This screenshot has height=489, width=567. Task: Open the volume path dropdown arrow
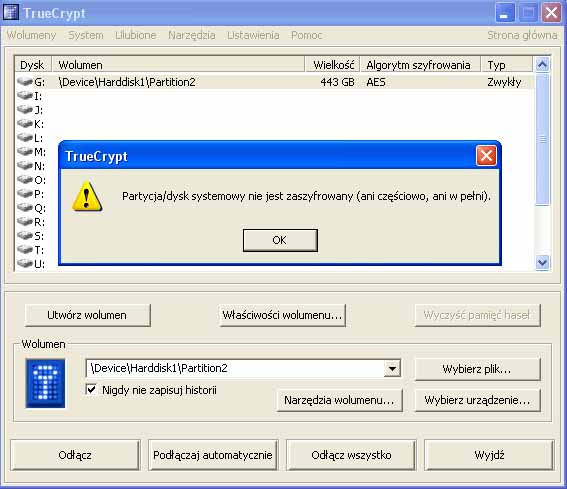[x=392, y=369]
